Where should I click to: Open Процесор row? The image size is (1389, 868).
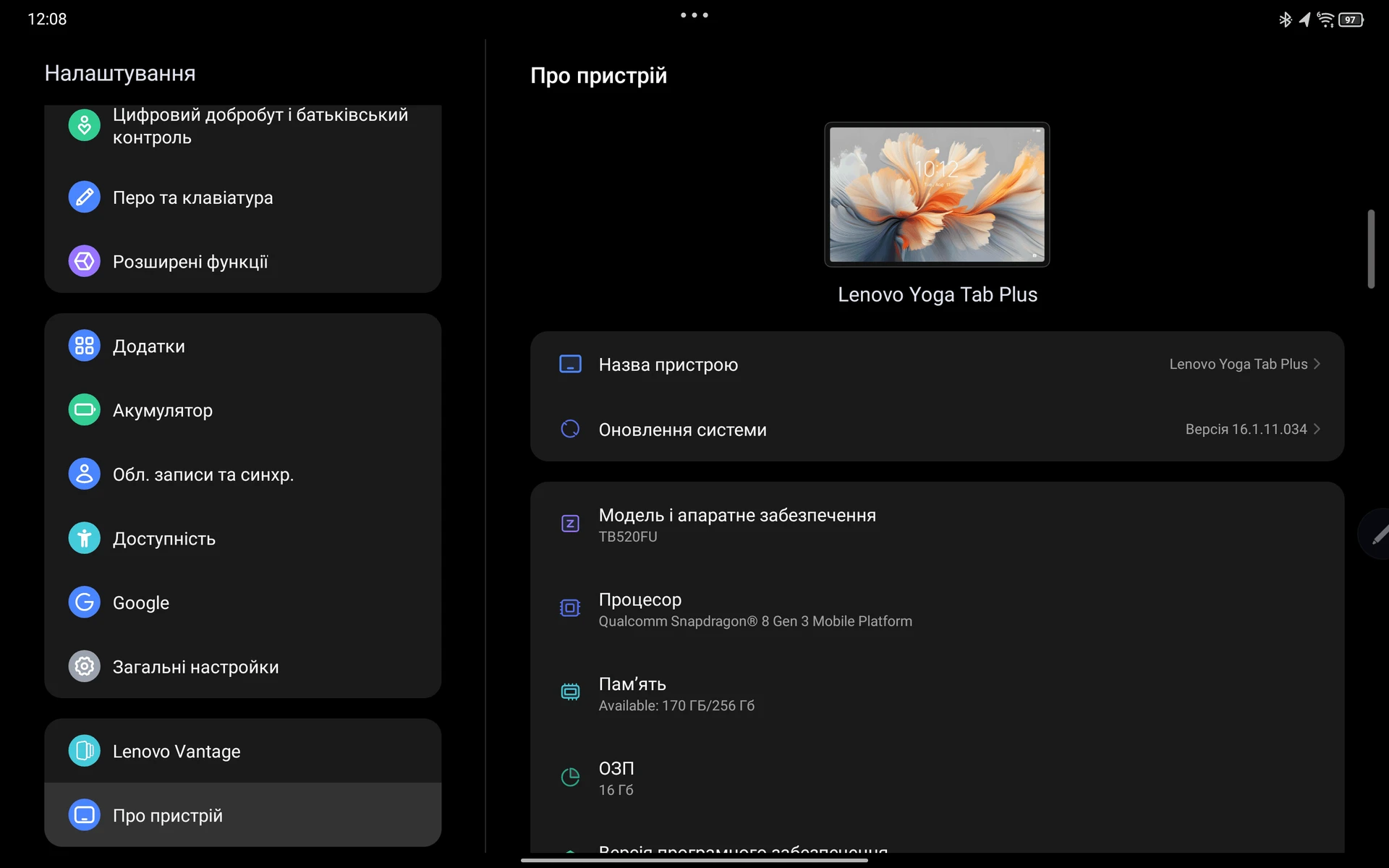tap(937, 609)
